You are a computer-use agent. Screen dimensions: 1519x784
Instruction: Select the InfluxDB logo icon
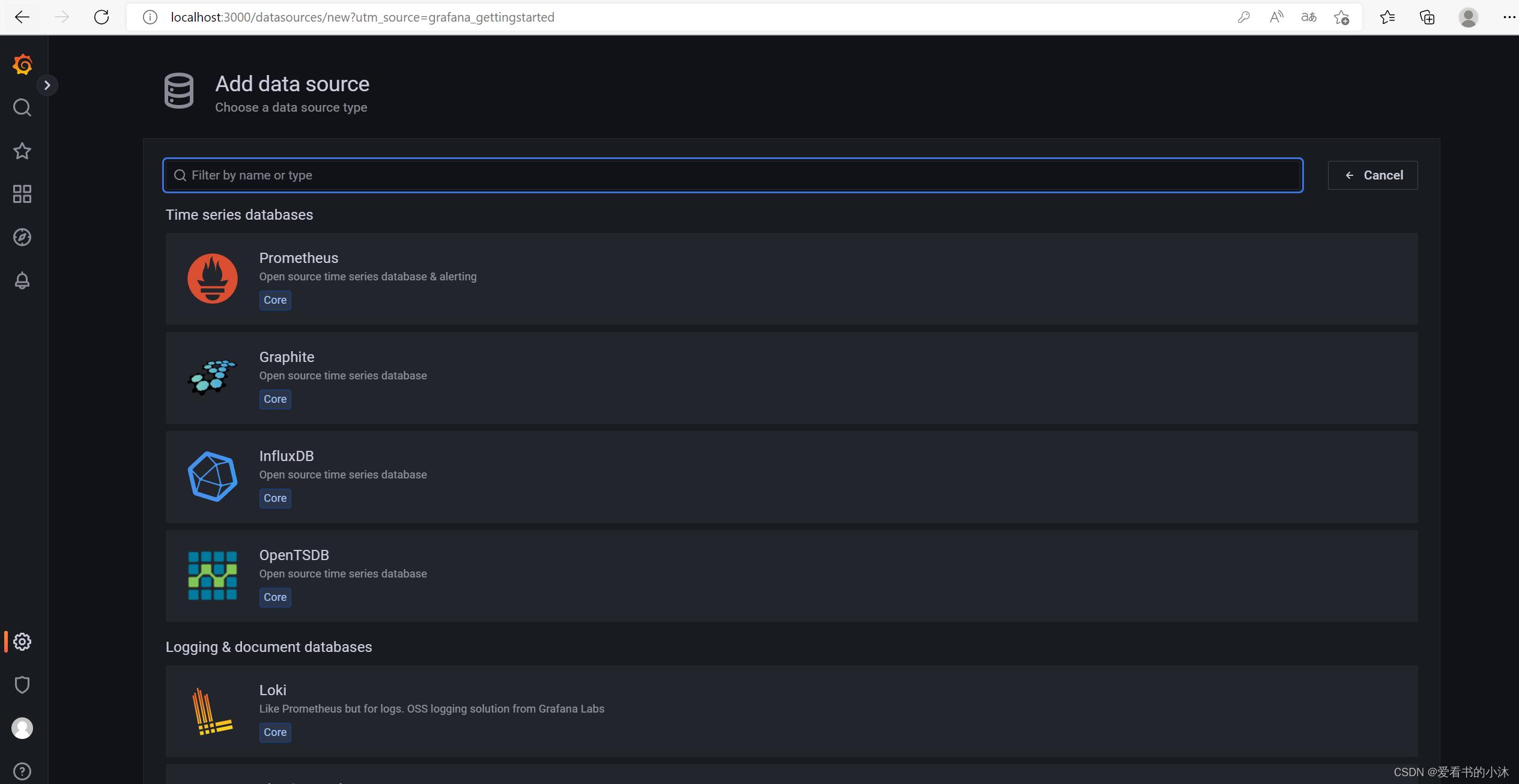(x=213, y=477)
